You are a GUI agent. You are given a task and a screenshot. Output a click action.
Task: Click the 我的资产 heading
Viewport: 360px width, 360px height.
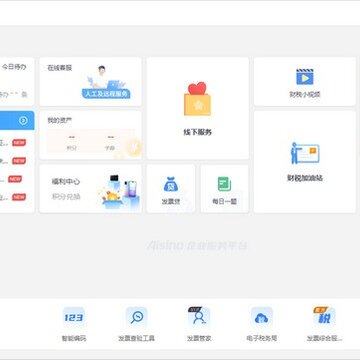[60, 121]
